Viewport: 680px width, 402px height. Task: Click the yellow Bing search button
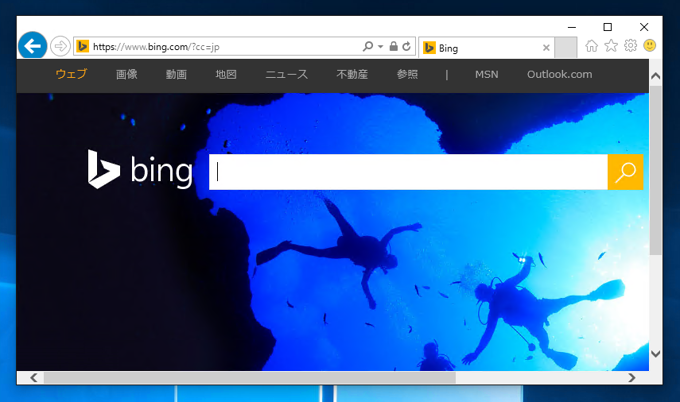625,172
